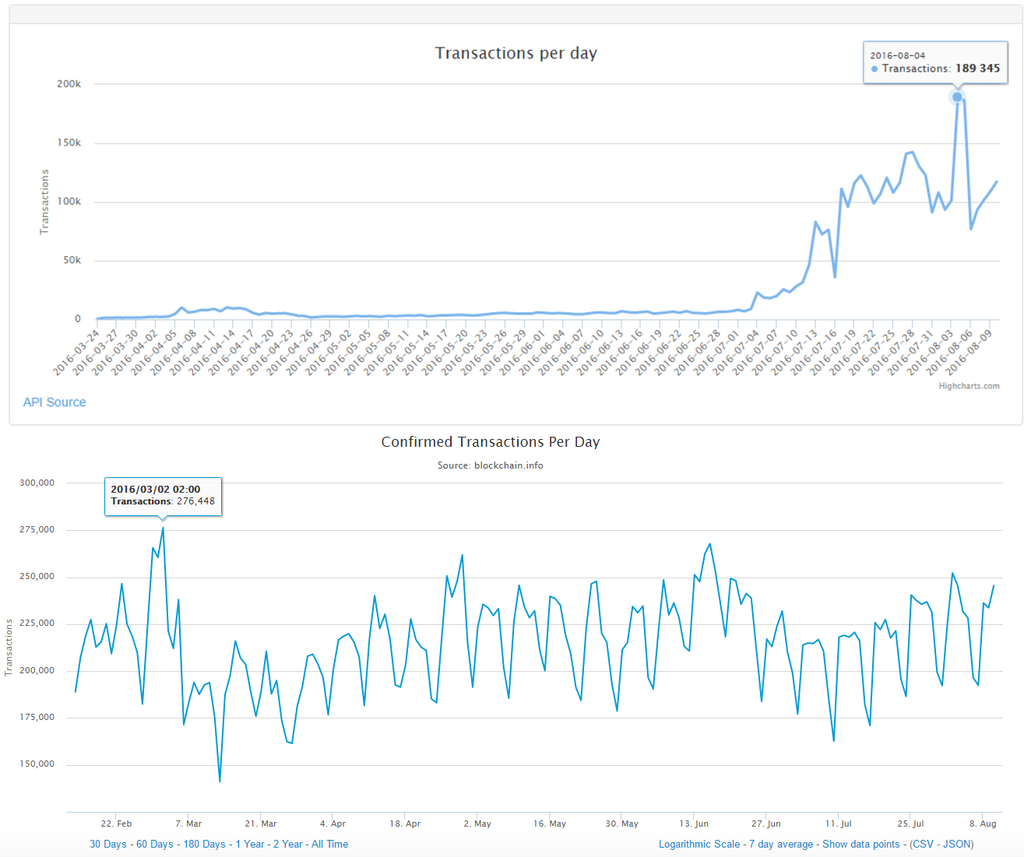
Task: Click the 'Transactions per day' chart title
Action: (515, 52)
